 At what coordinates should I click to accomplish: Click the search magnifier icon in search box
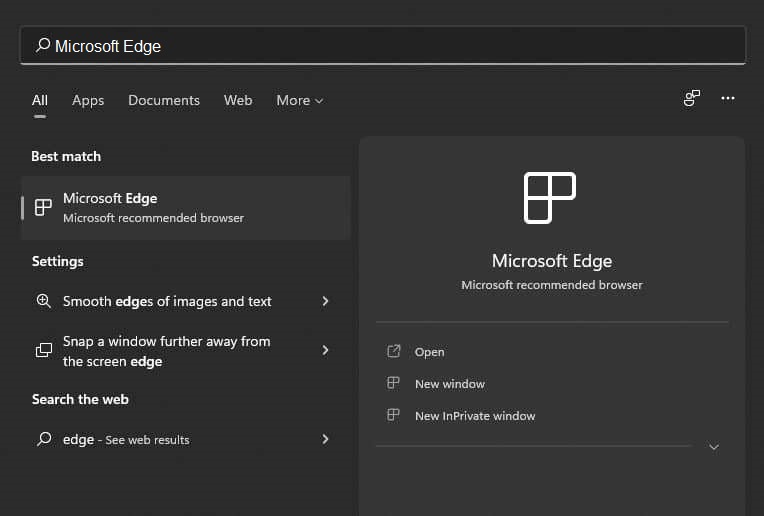(43, 45)
